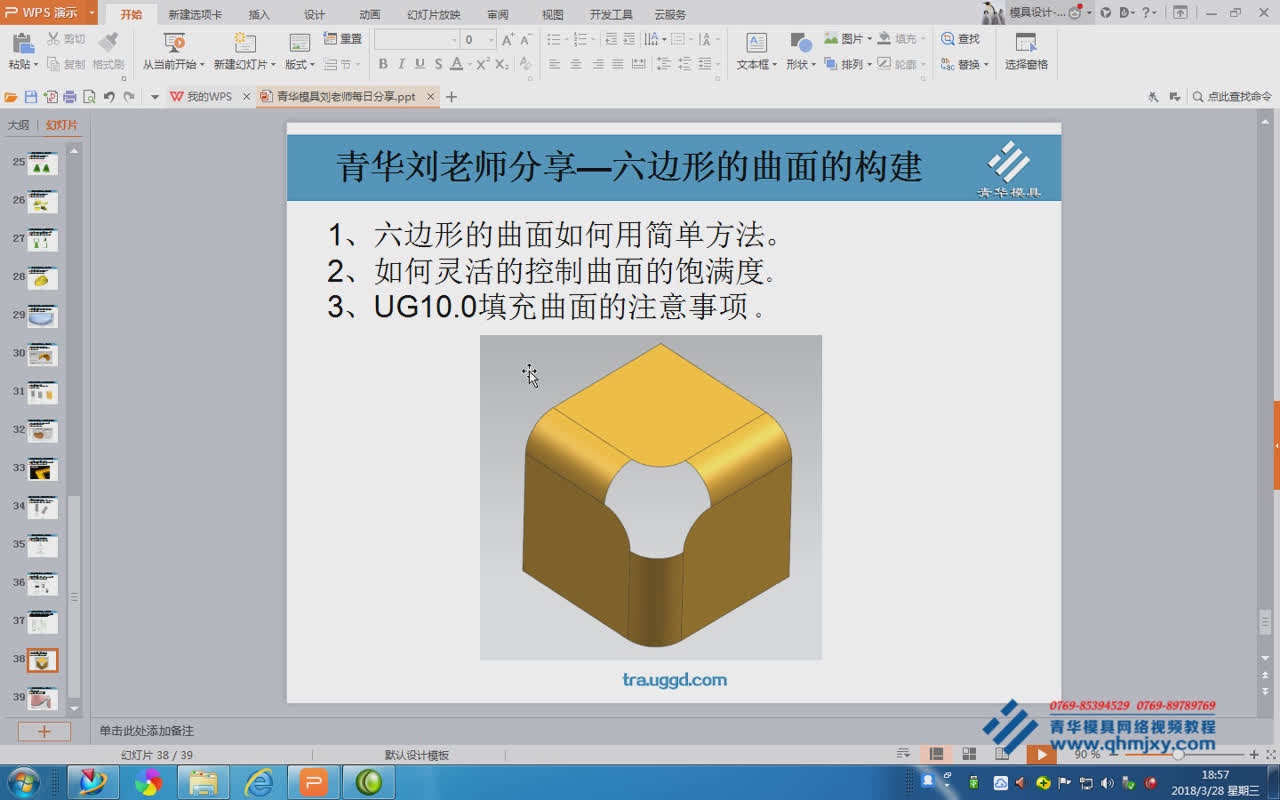
Task: Click the superscript X² icon
Action: pyautogui.click(x=483, y=64)
